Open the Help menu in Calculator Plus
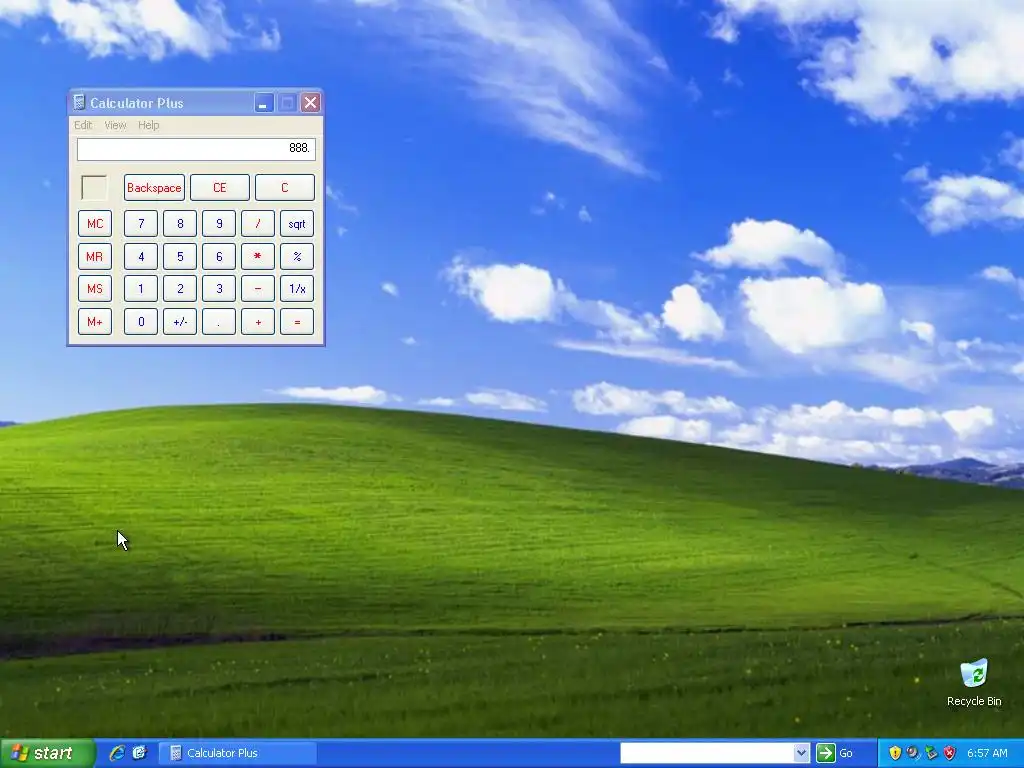 click(148, 125)
